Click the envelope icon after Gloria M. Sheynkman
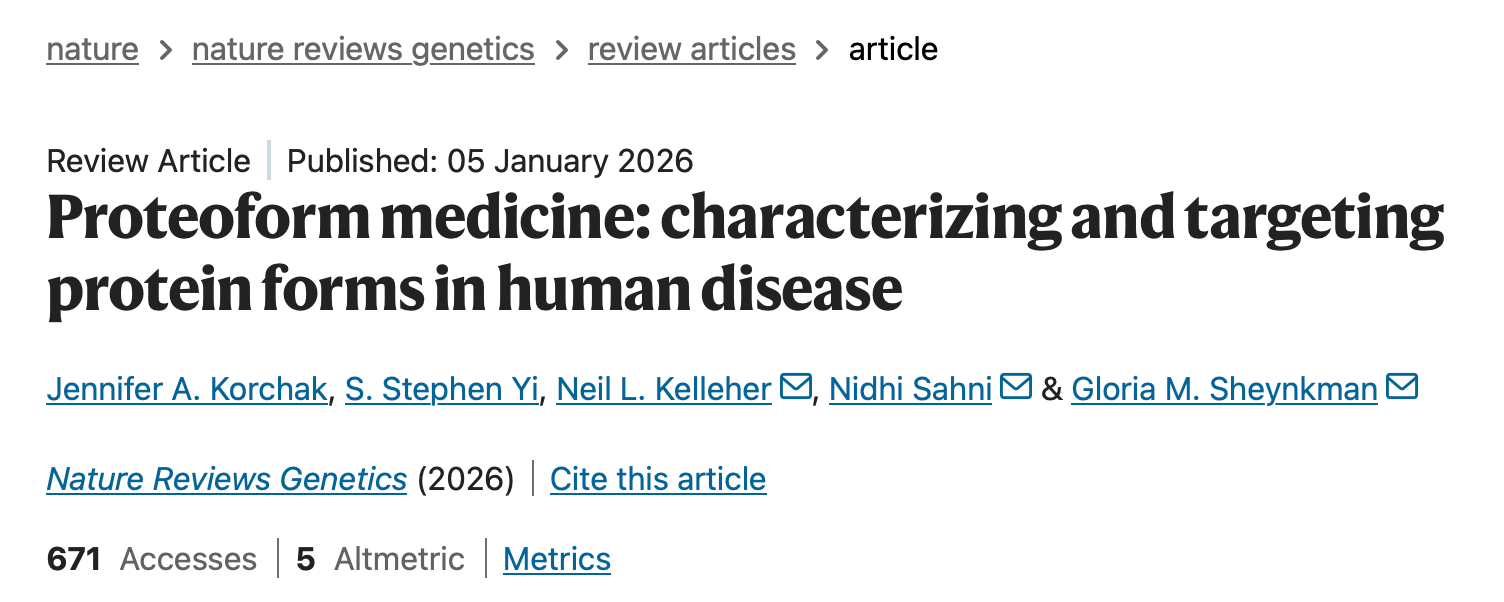 (1402, 387)
